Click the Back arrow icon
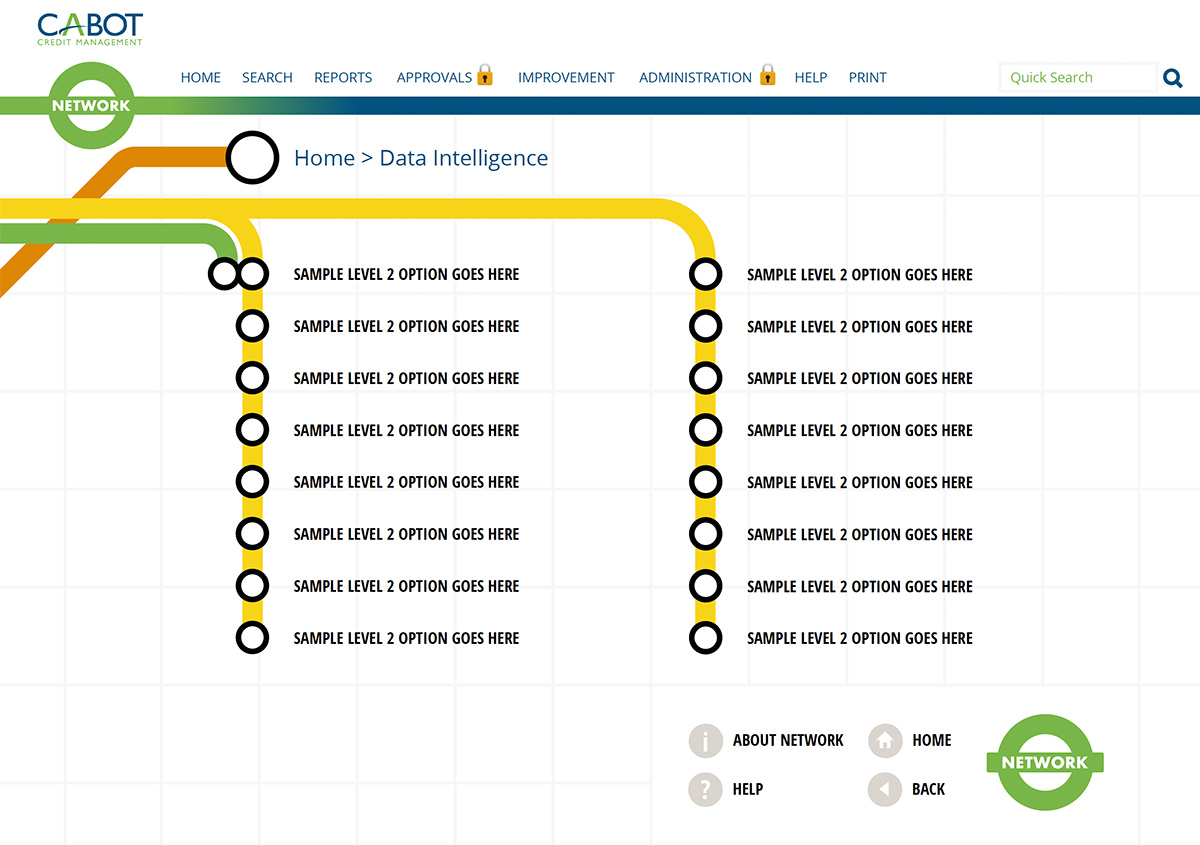Screen dimensions: 1200x845 tap(885, 789)
